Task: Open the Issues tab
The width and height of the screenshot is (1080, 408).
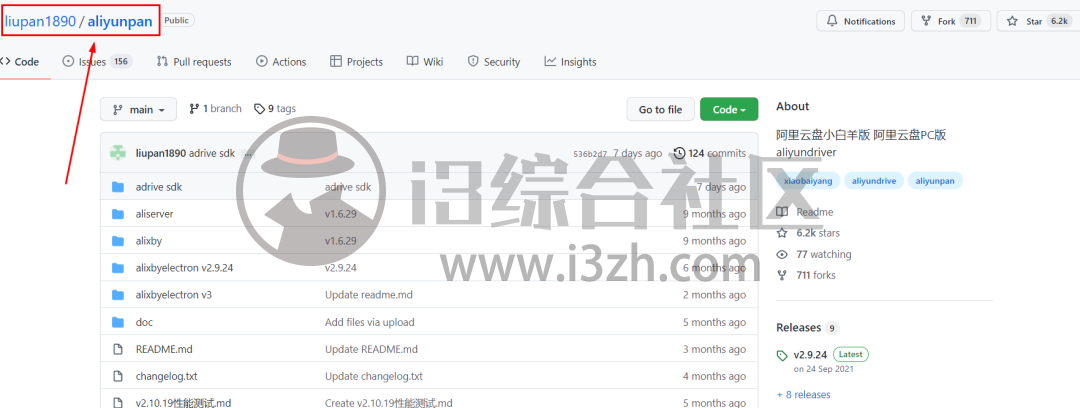Action: click(x=97, y=62)
